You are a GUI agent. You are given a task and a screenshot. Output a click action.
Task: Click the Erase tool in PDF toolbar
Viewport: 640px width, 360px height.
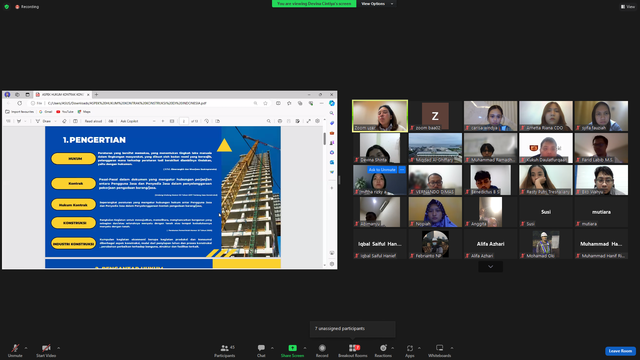64,121
